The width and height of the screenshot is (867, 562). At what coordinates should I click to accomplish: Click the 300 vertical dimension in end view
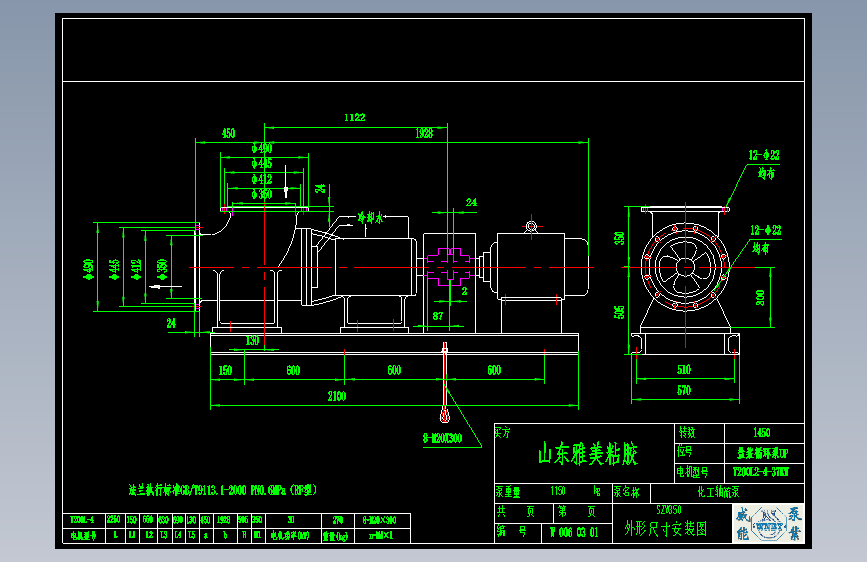point(760,298)
